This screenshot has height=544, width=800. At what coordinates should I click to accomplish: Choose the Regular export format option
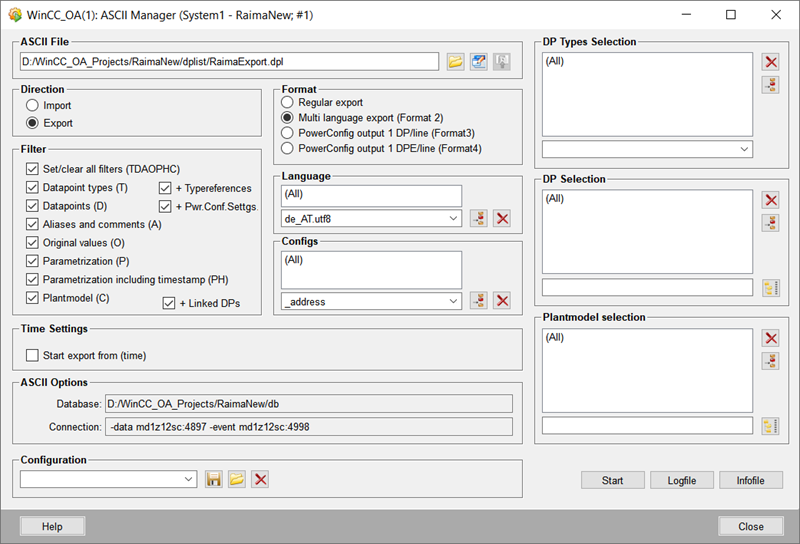[x=289, y=102]
